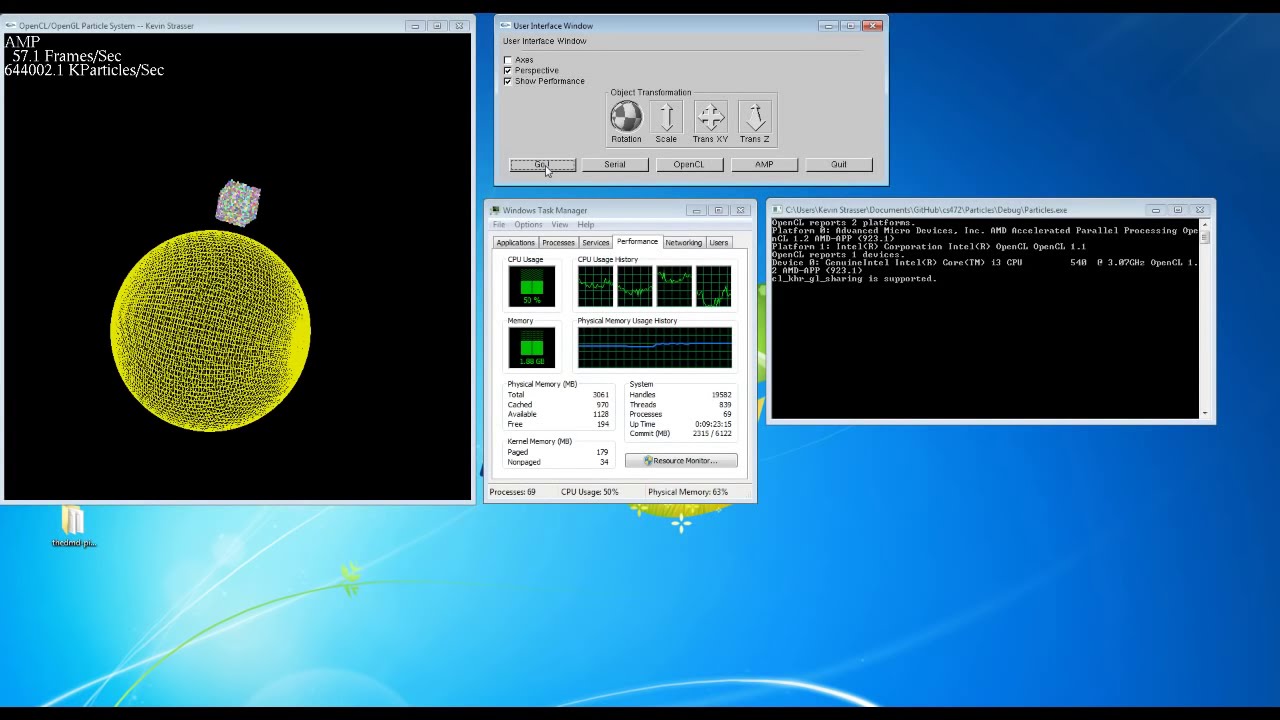Click the particle system window title icon
This screenshot has width=1280, height=720.
[x=11, y=26]
